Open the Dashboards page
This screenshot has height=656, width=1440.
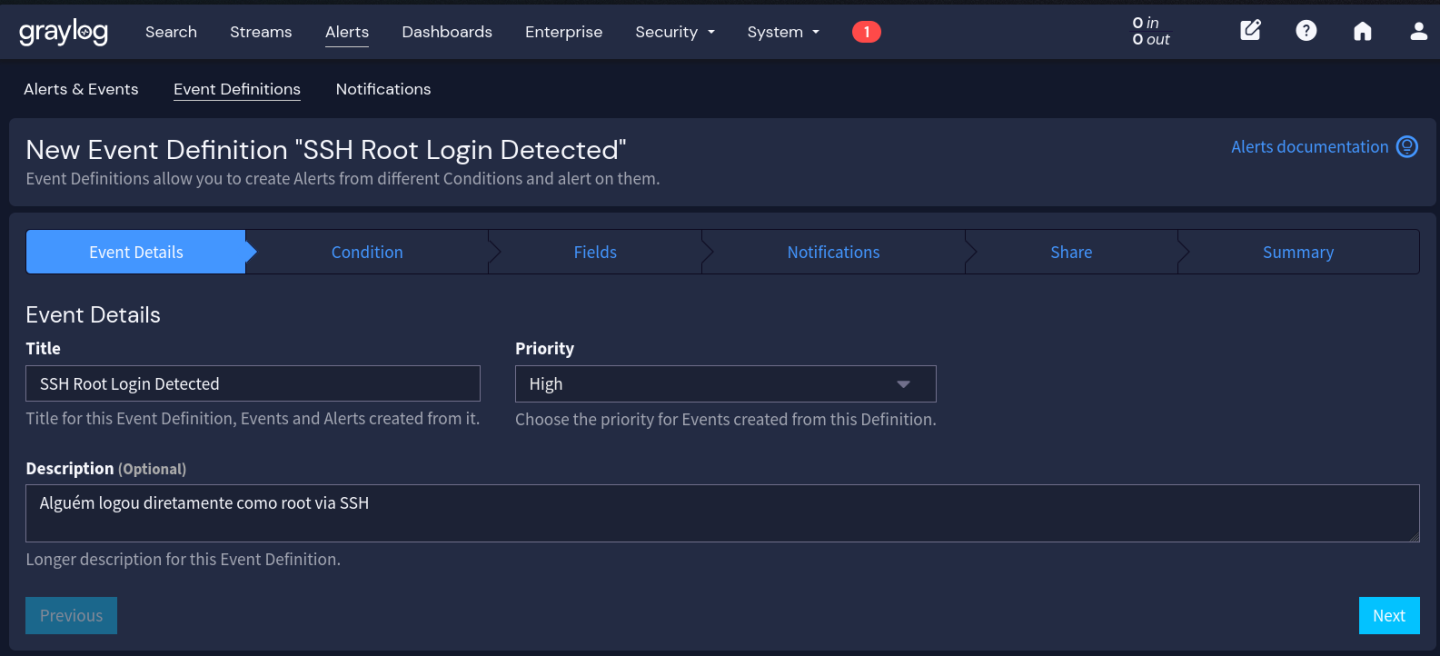tap(447, 32)
